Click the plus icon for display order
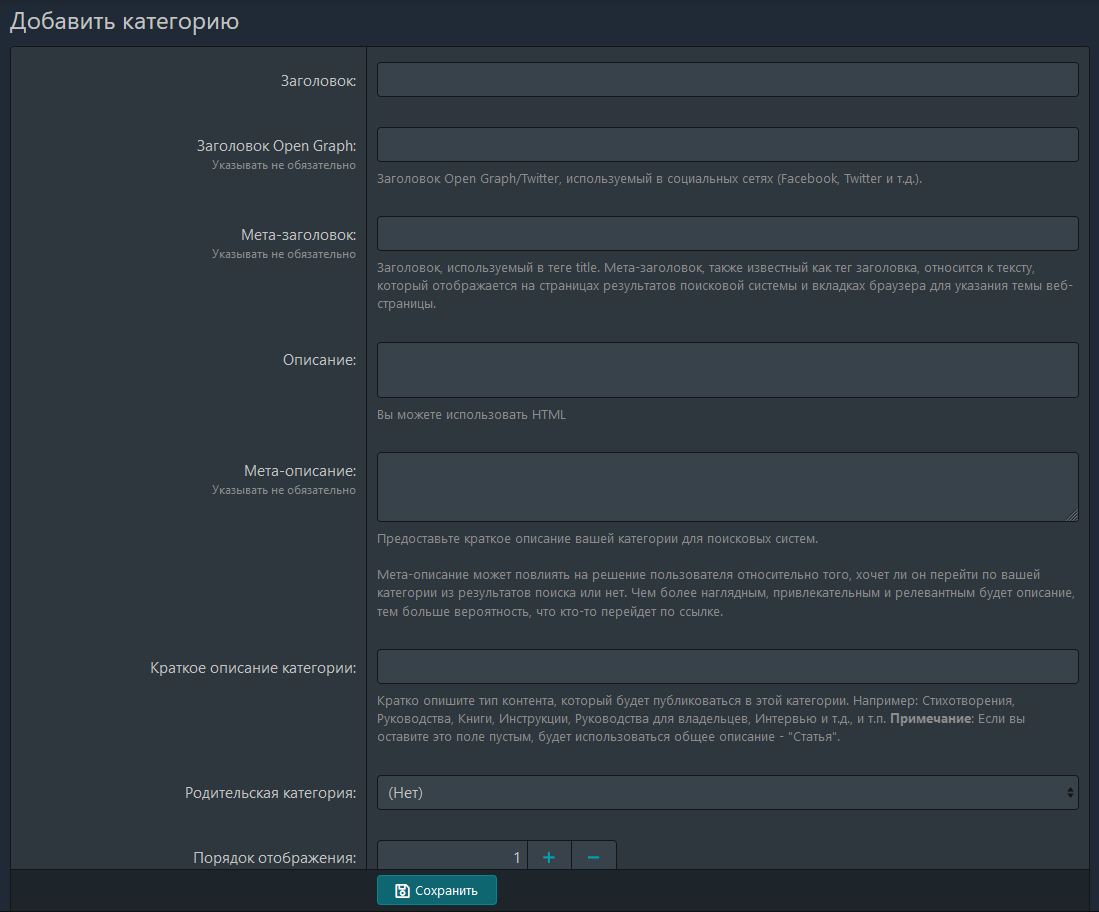The image size is (1099, 912). [x=549, y=857]
